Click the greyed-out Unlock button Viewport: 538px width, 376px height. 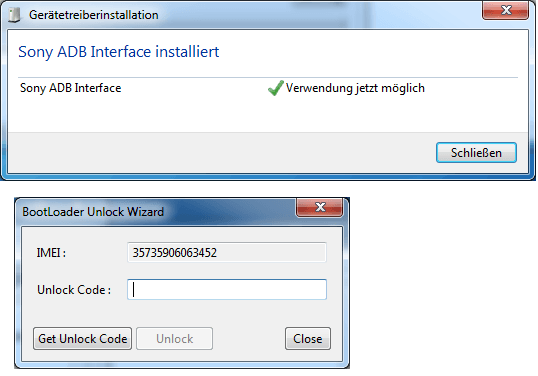click(174, 339)
